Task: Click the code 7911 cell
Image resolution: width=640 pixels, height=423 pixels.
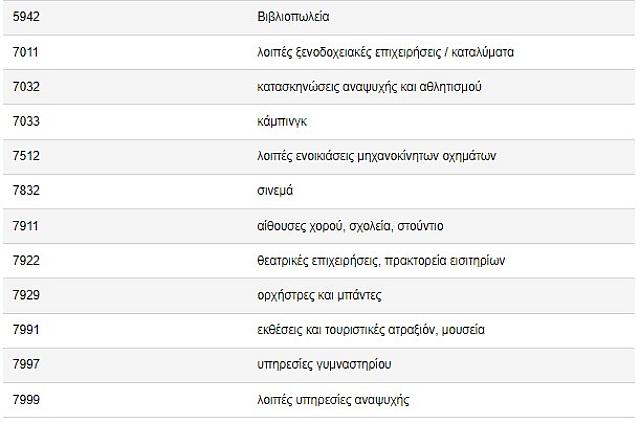Action: [26, 225]
